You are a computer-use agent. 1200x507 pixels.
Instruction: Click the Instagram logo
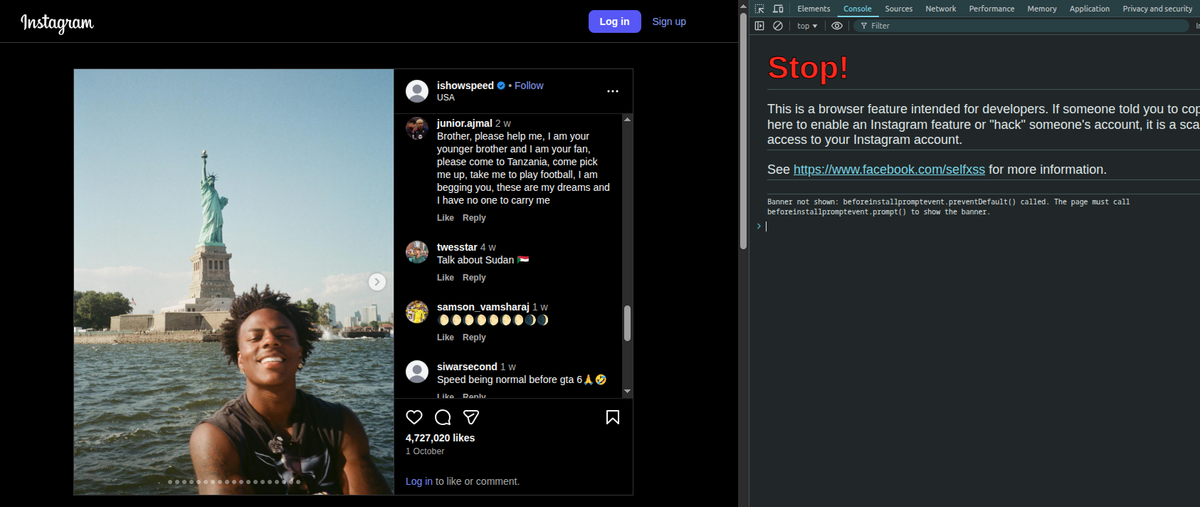point(57,22)
